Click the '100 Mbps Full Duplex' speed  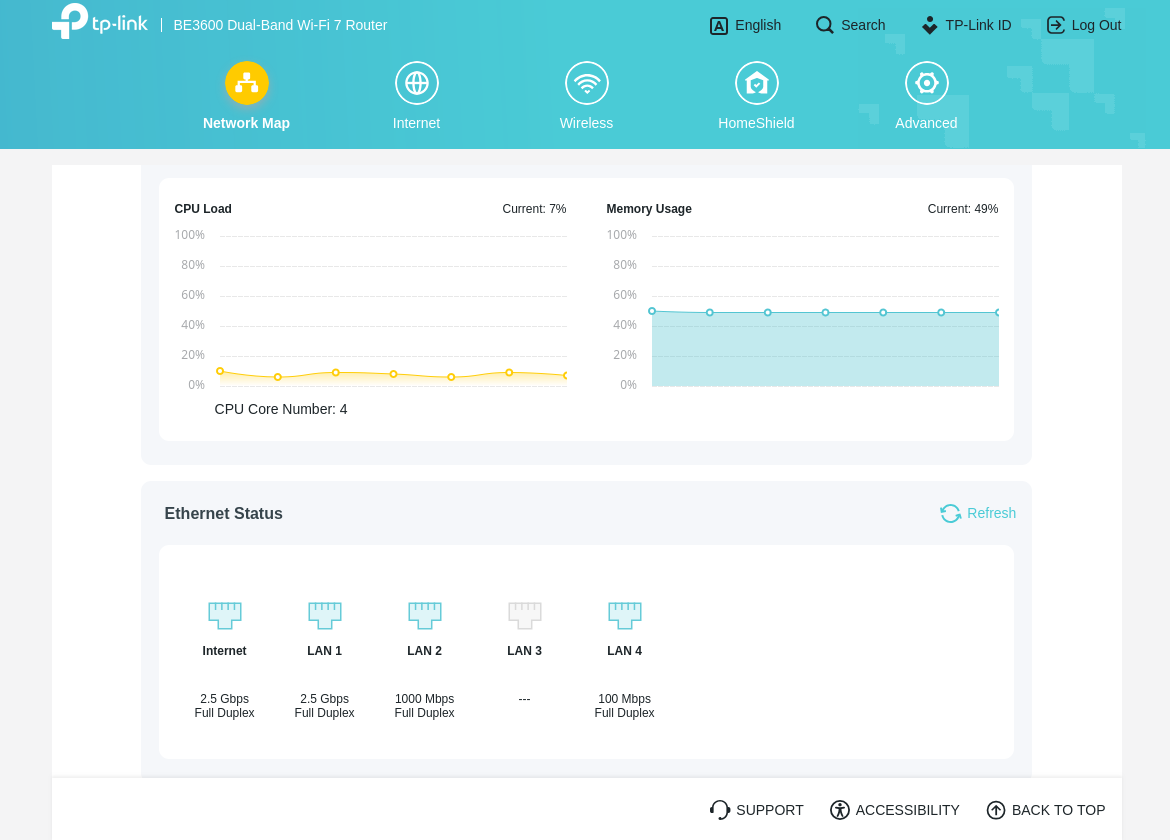click(x=625, y=706)
